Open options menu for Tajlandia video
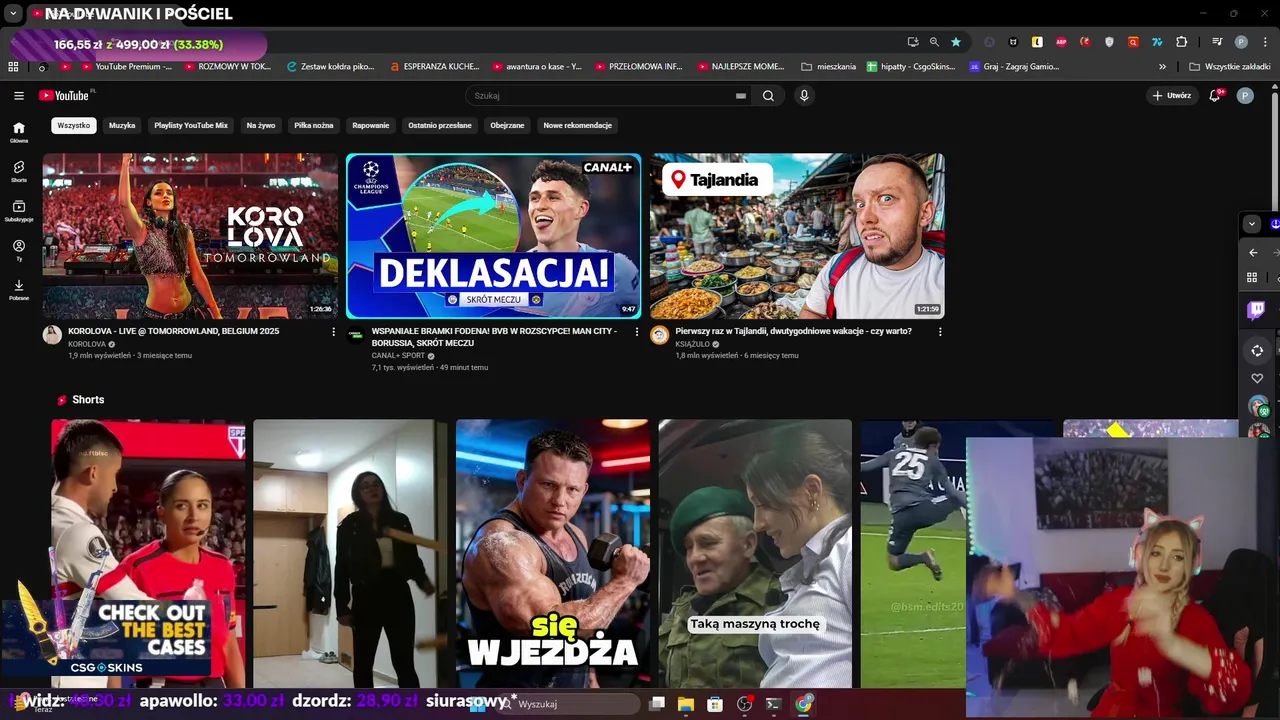Image resolution: width=1280 pixels, height=720 pixels. (x=940, y=332)
